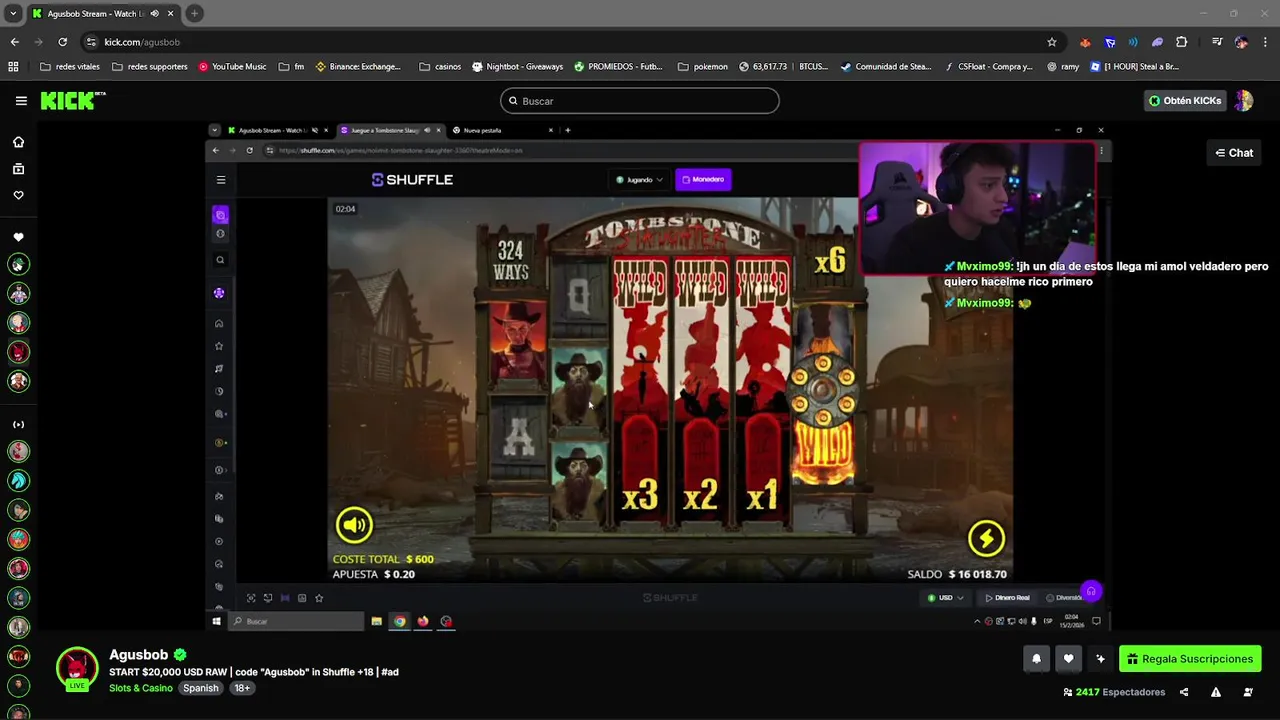
Task: Open Agusbob channel name link
Action: 139,655
